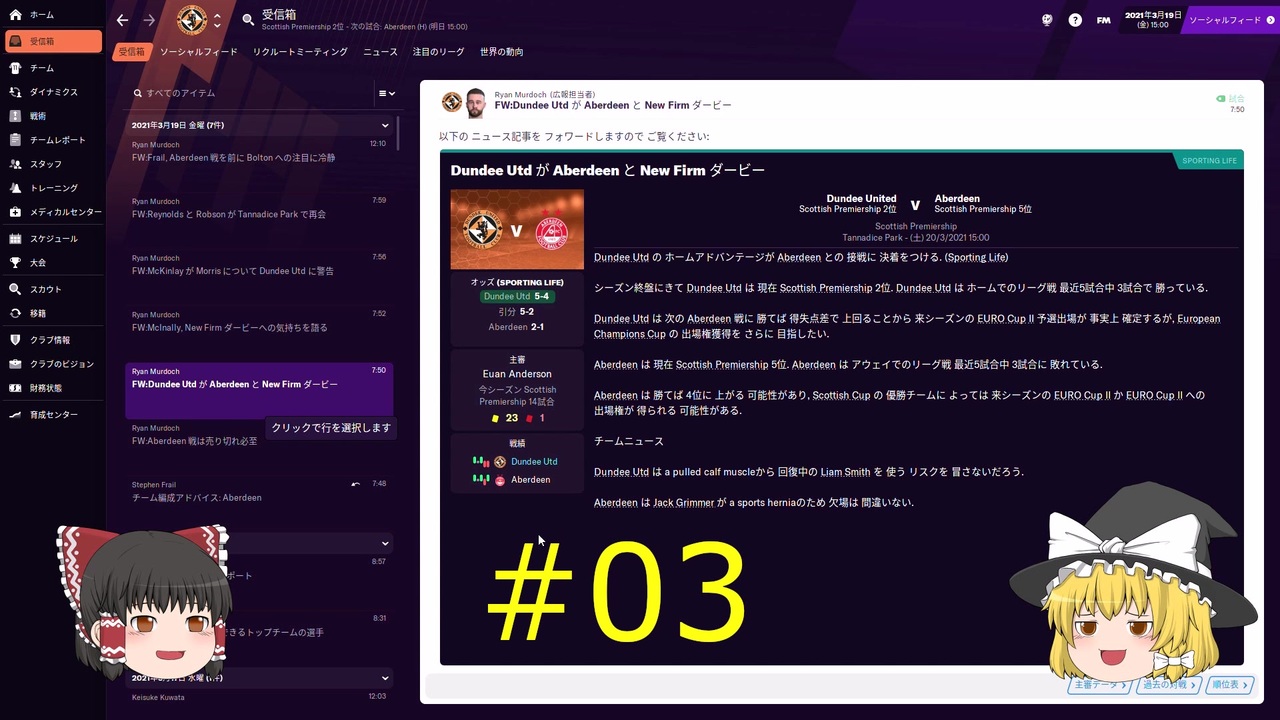The width and height of the screenshot is (1280, 720).
Task: Click the Dundee United club badge in header
Action: [192, 20]
